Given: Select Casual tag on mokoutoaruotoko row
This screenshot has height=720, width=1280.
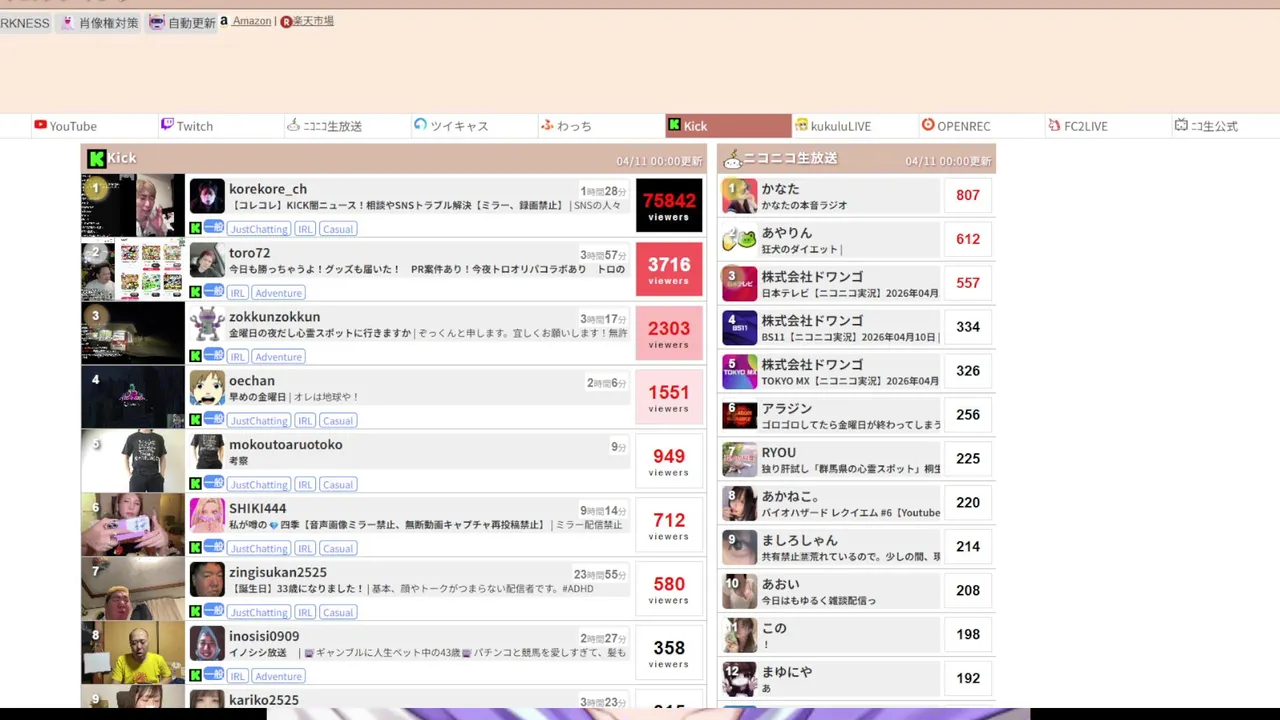Looking at the screenshot, I should tap(338, 485).
